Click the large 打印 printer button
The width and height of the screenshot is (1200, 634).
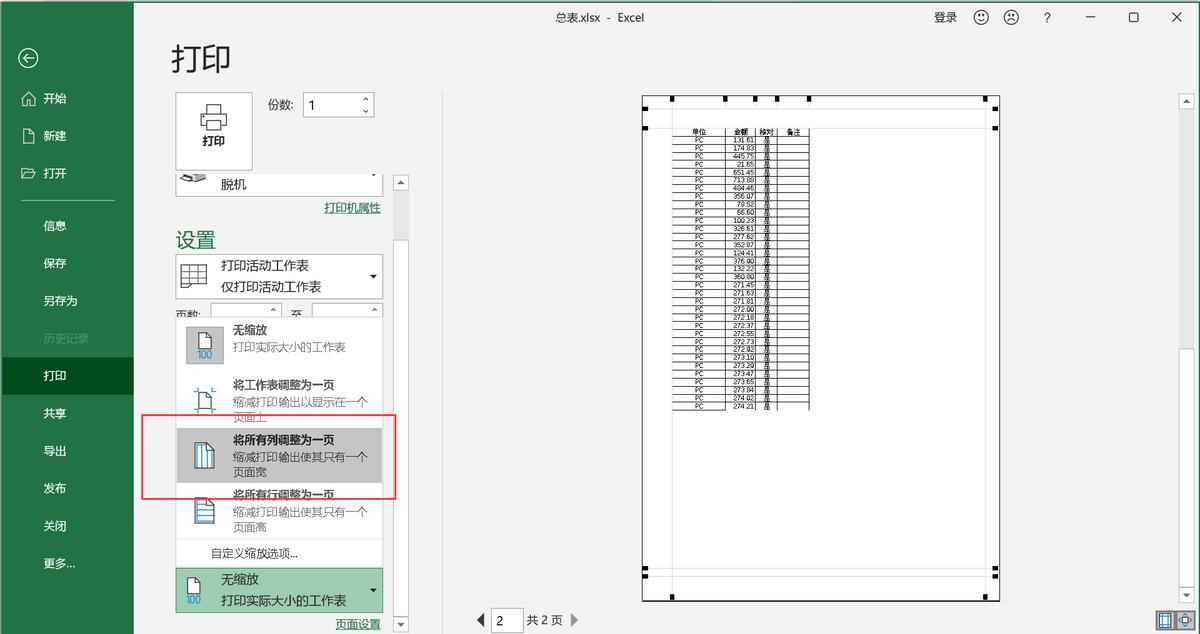point(214,130)
